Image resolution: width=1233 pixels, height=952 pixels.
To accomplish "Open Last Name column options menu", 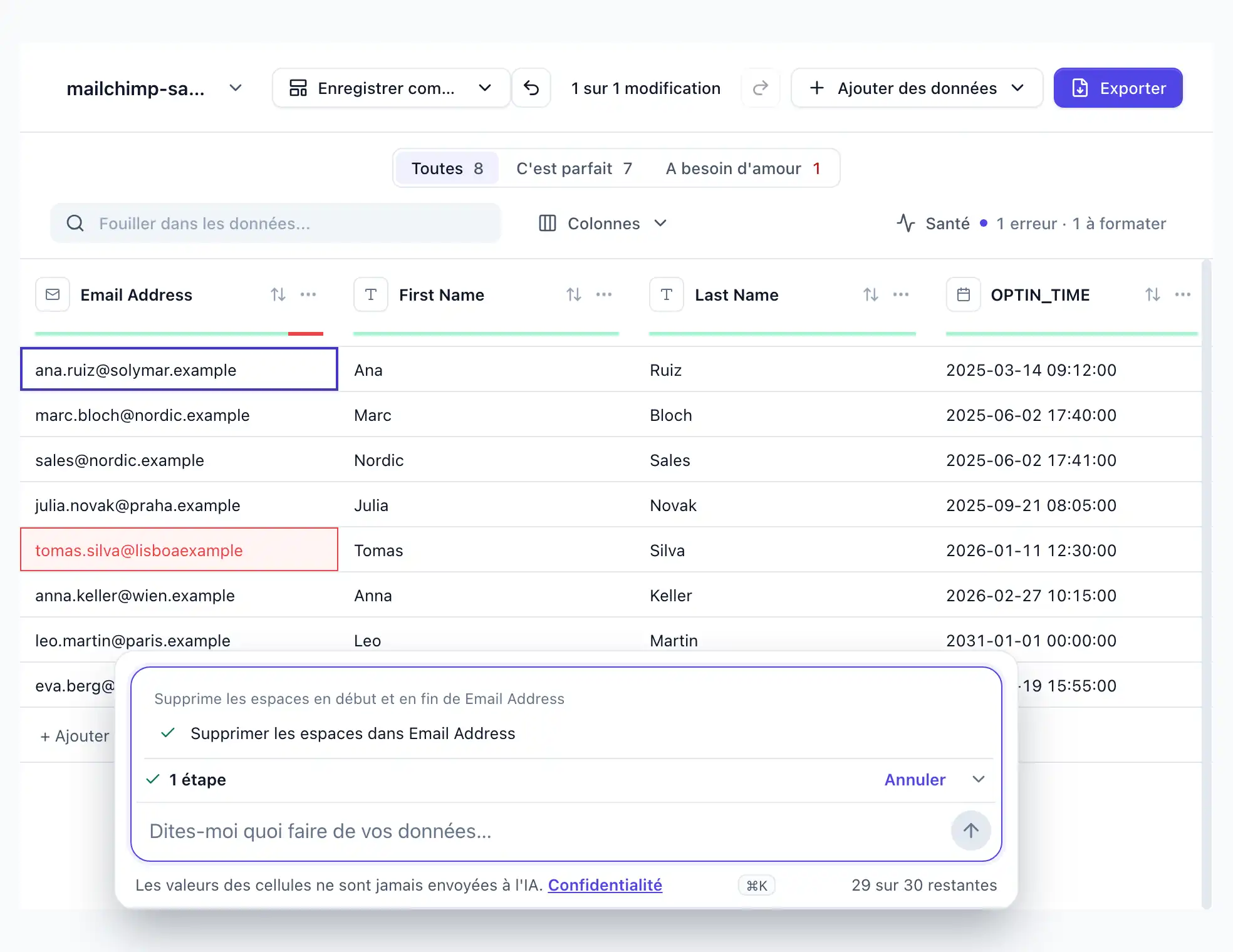I will pyautogui.click(x=901, y=294).
